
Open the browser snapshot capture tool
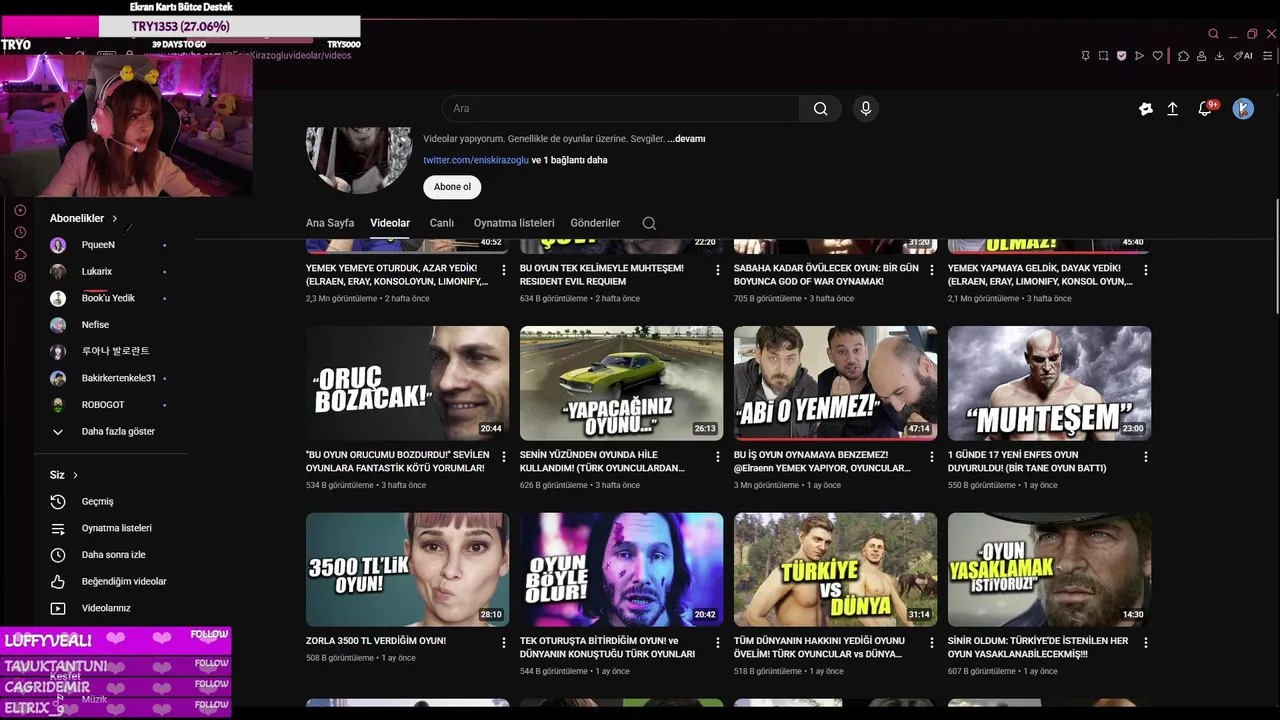[x=1103, y=56]
